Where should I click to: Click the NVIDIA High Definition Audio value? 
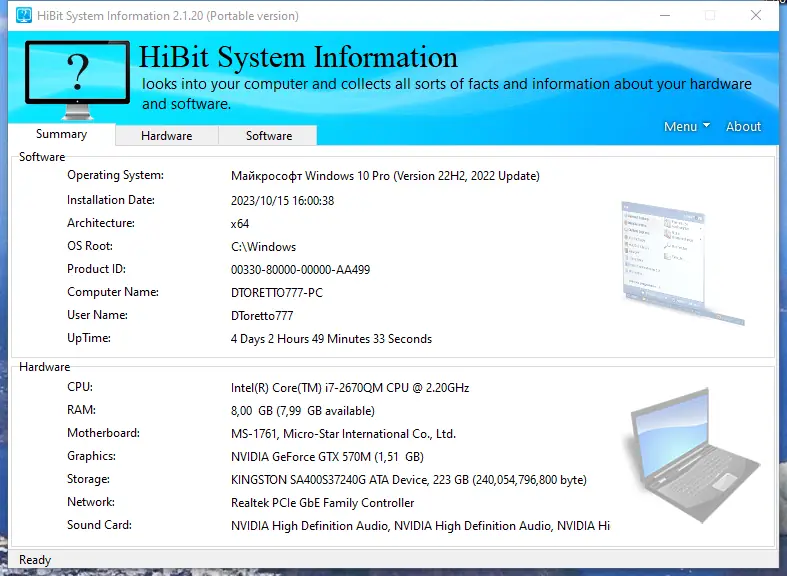point(420,526)
